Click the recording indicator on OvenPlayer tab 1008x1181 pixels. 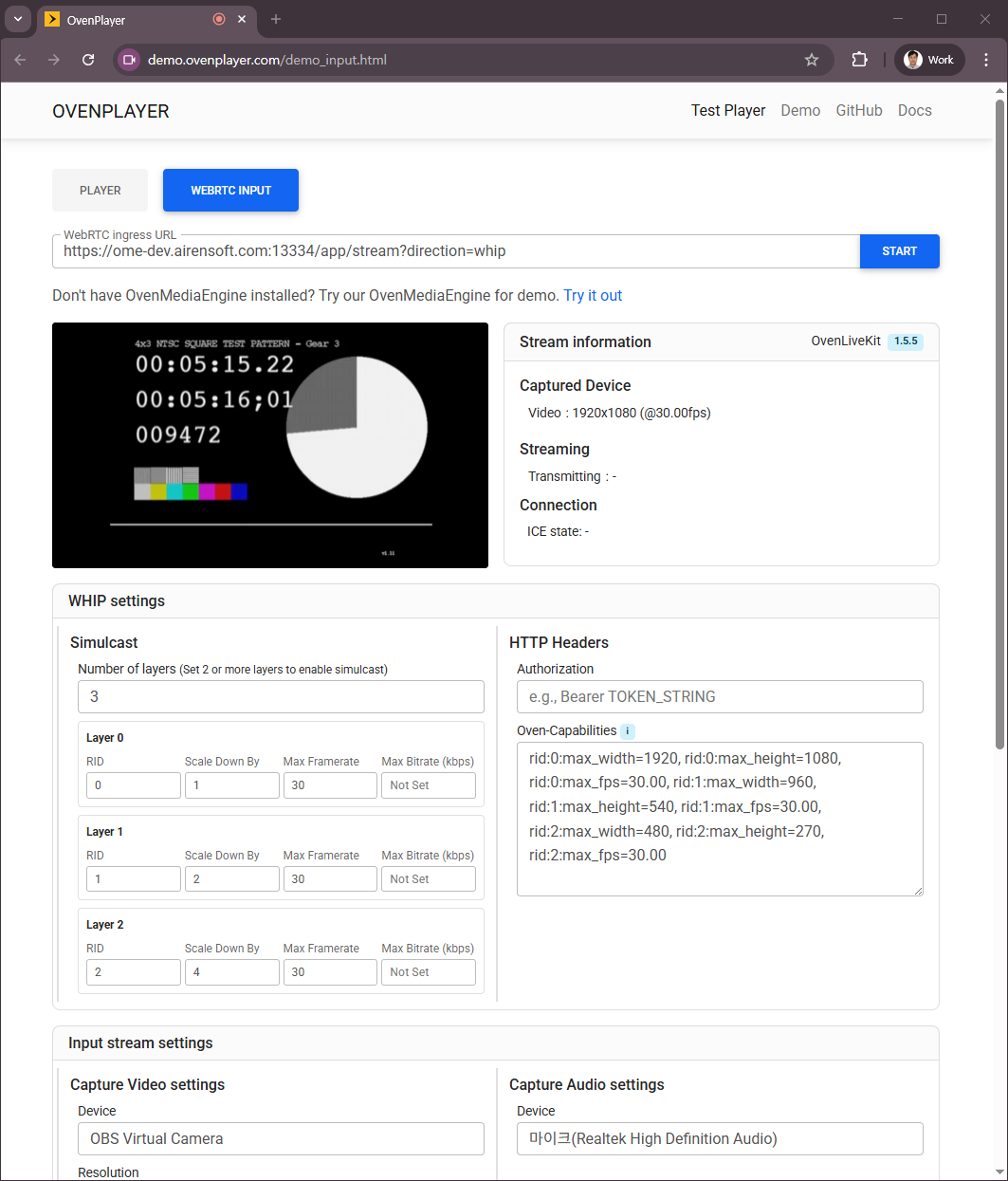[219, 19]
